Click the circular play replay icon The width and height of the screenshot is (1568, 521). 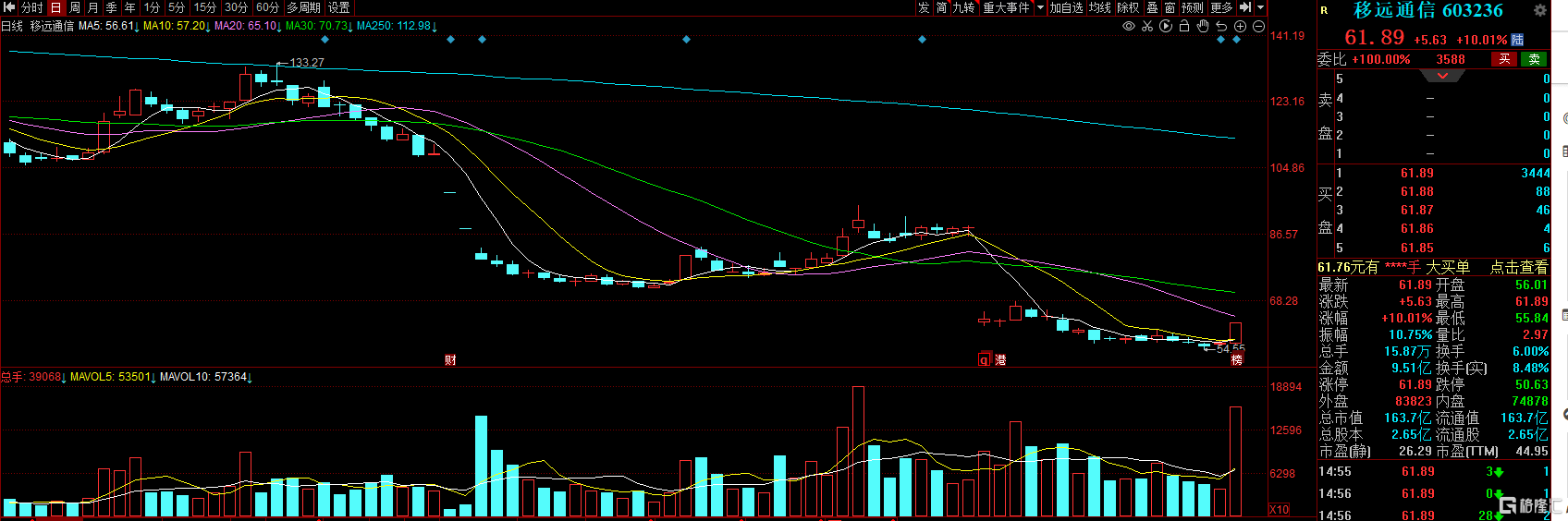1166,26
